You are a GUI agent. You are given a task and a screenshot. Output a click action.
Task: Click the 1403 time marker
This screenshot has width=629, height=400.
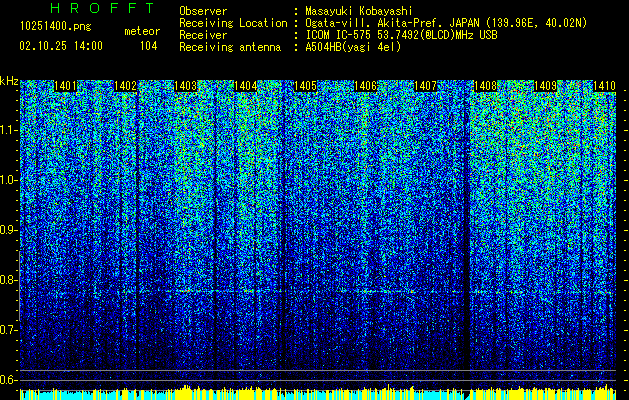[185, 86]
